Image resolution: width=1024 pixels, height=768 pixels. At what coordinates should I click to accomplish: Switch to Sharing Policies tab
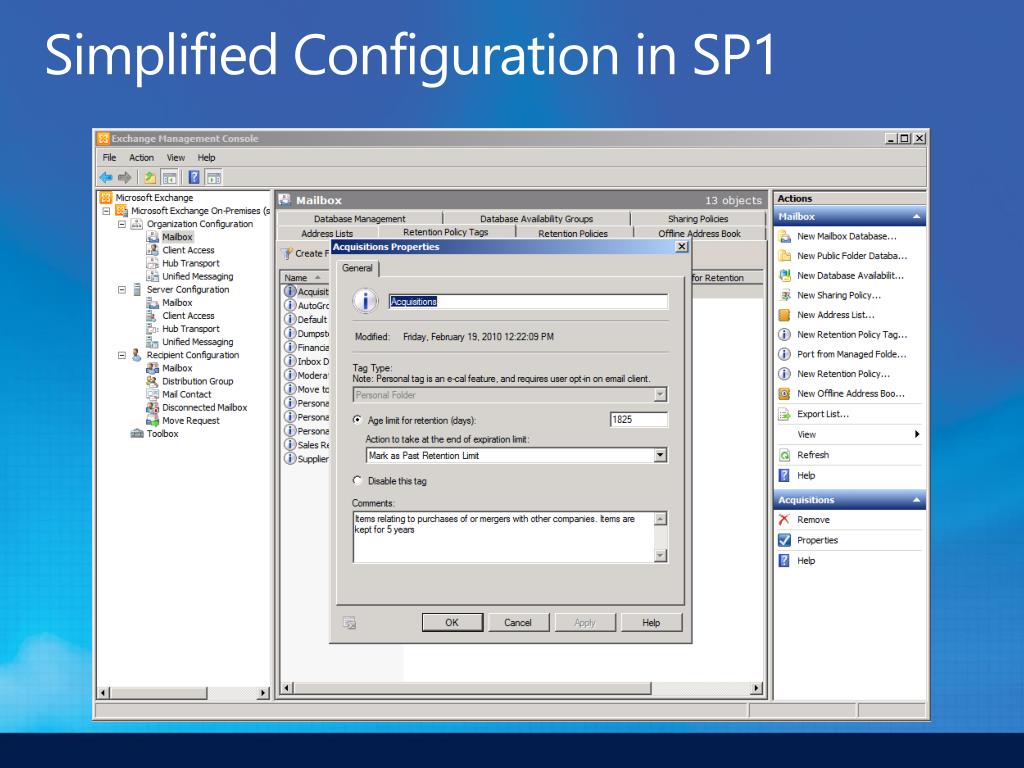[697, 219]
